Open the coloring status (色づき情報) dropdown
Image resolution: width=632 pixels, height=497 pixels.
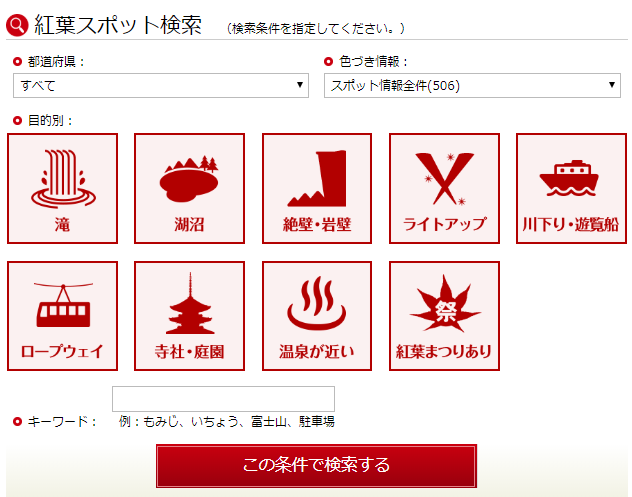[x=472, y=85]
